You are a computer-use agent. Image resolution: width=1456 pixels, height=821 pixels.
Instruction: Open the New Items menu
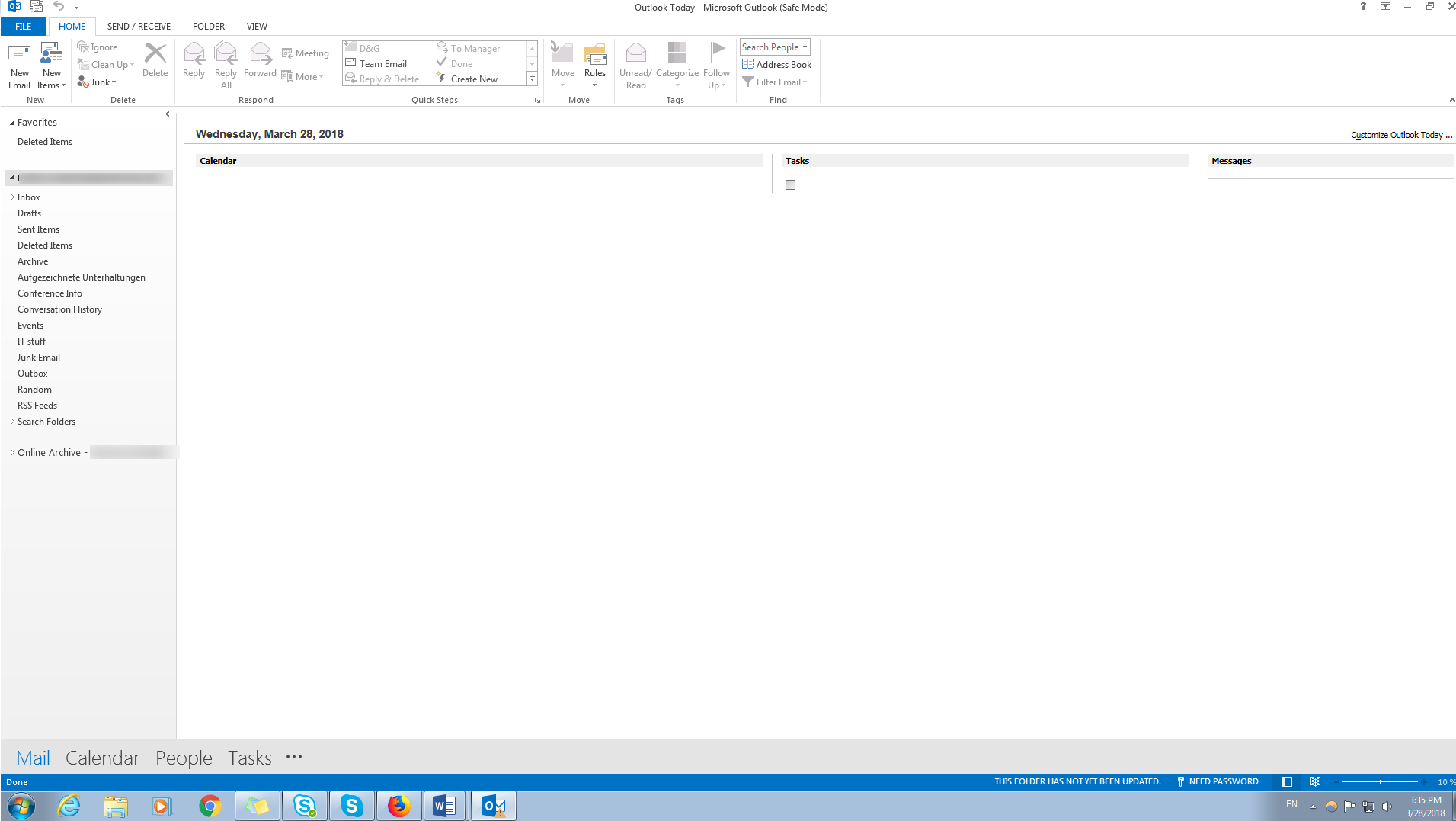coord(51,66)
